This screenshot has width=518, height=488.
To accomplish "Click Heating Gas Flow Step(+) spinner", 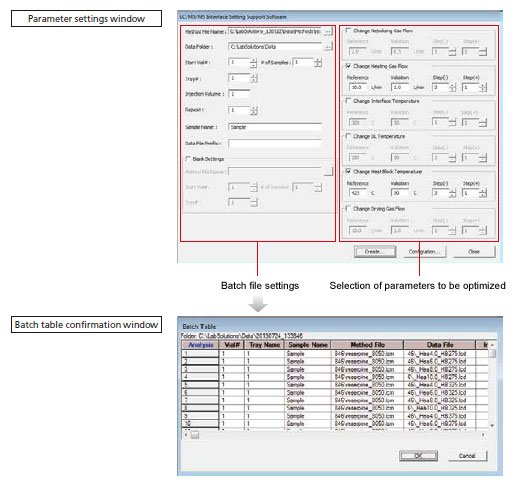I will pos(483,87).
